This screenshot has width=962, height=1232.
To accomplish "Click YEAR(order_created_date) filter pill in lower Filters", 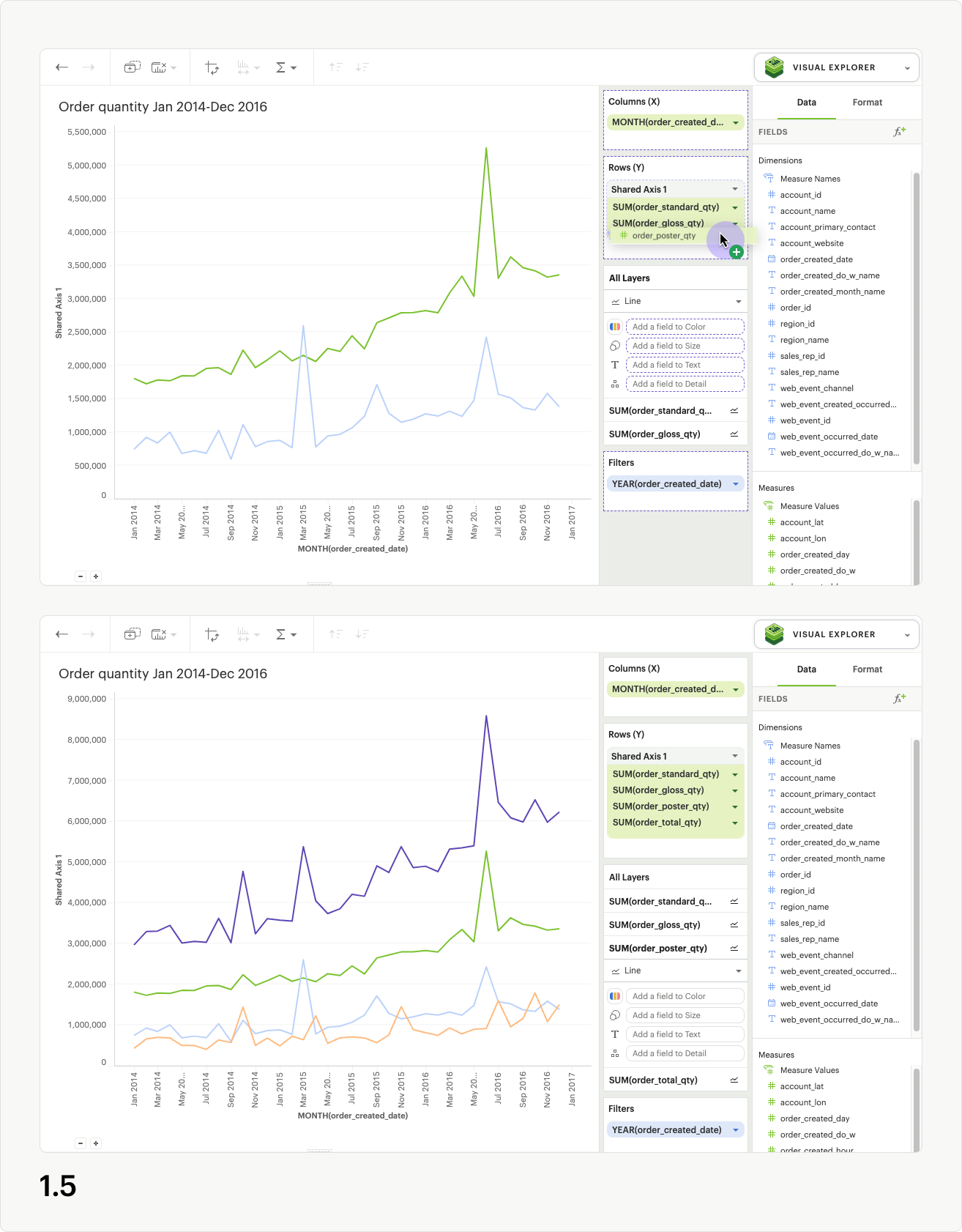I will click(x=667, y=1129).
